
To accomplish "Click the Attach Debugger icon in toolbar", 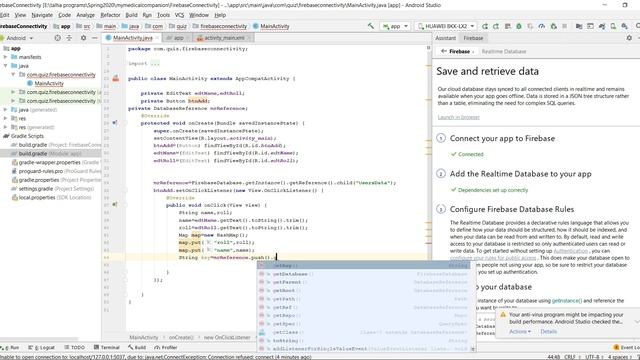I will (x=553, y=26).
